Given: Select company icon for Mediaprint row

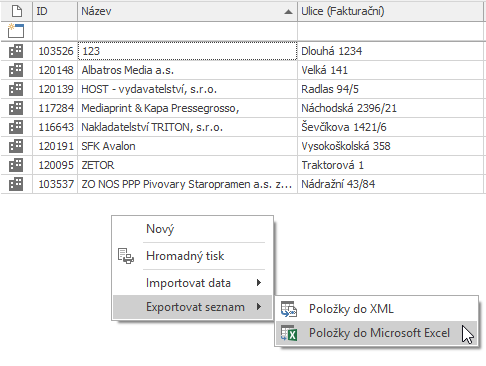Looking at the screenshot, I should 16,108.
